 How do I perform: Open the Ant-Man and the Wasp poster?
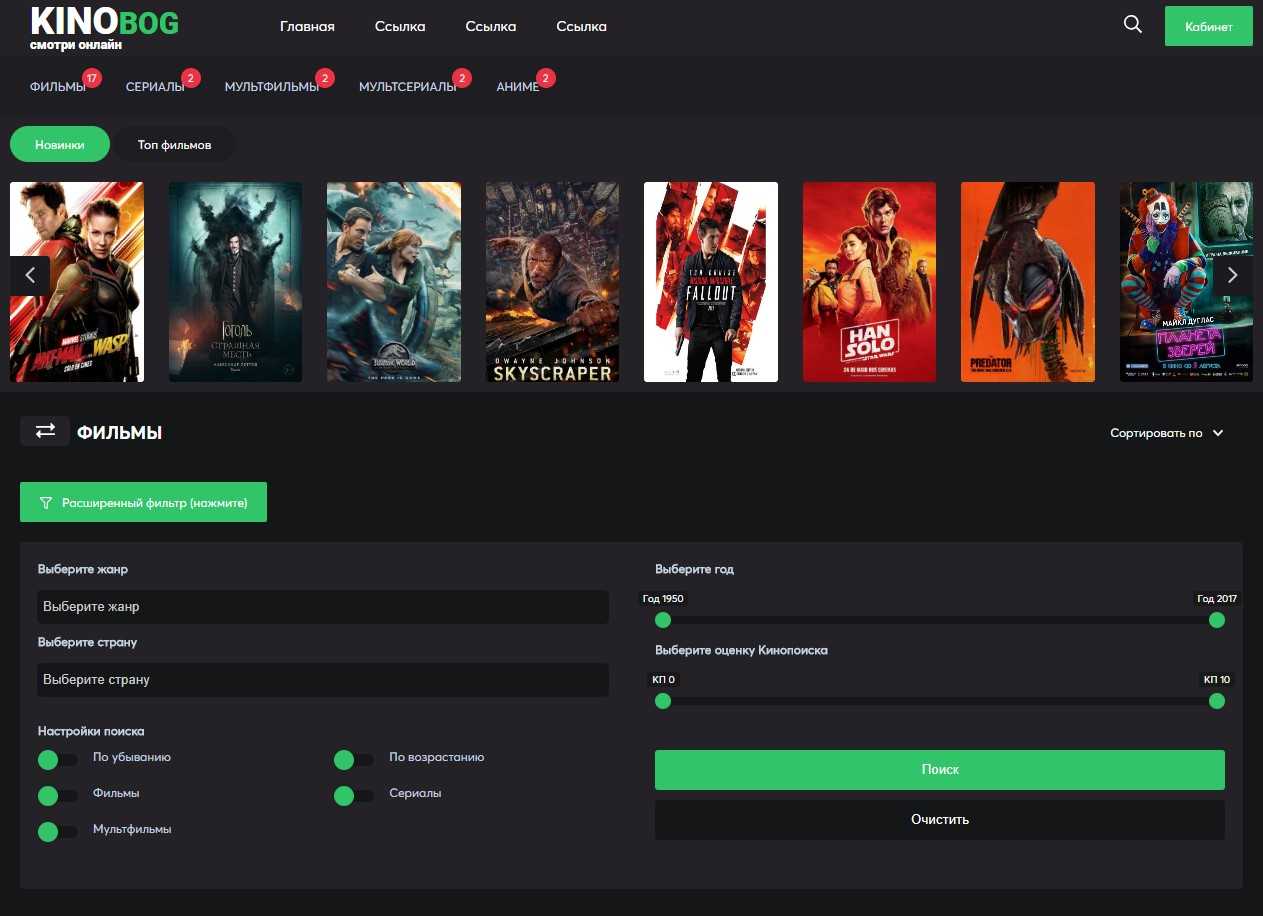pyautogui.click(x=77, y=282)
